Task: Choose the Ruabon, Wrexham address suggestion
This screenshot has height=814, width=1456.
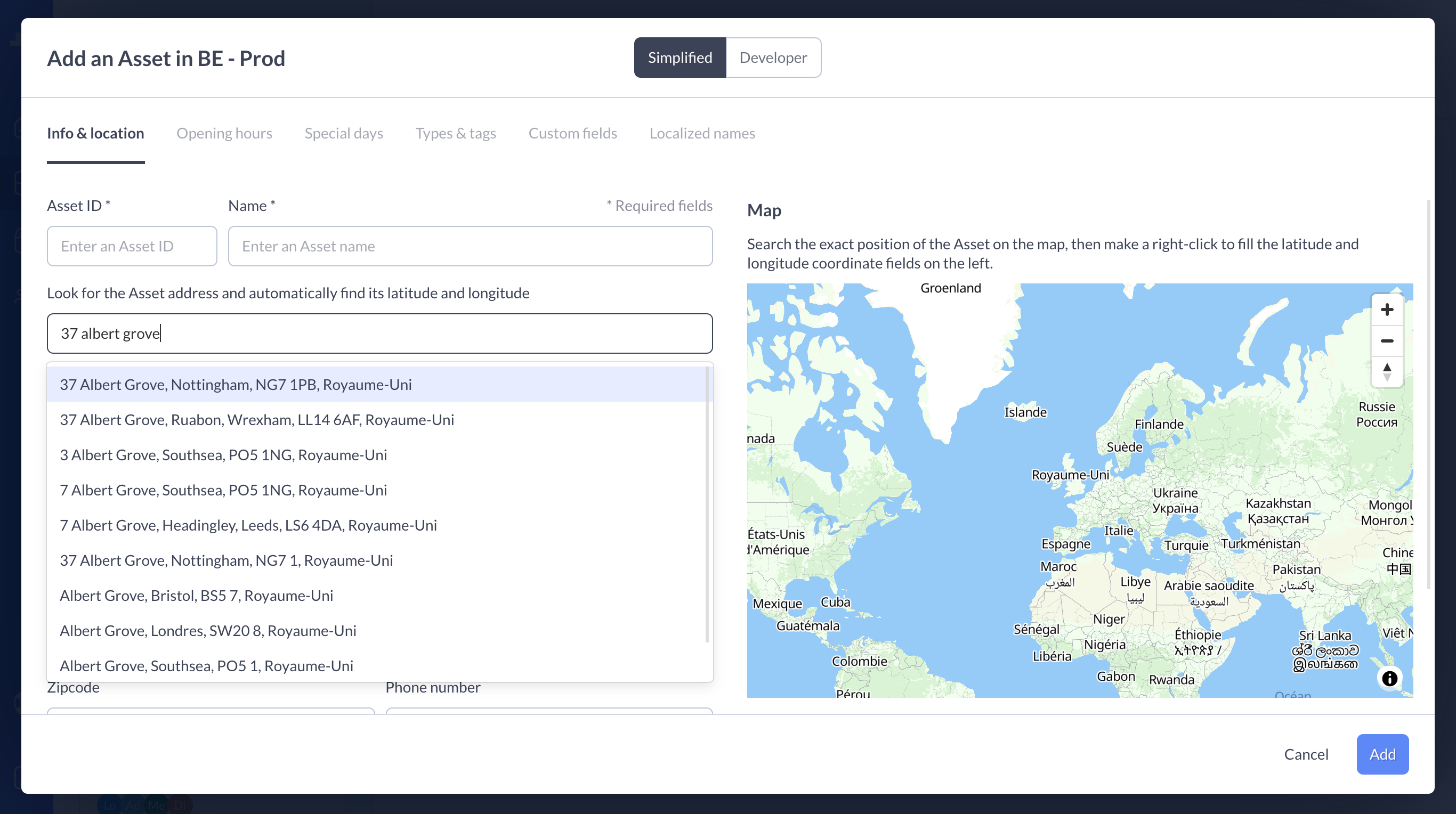Action: click(x=256, y=420)
